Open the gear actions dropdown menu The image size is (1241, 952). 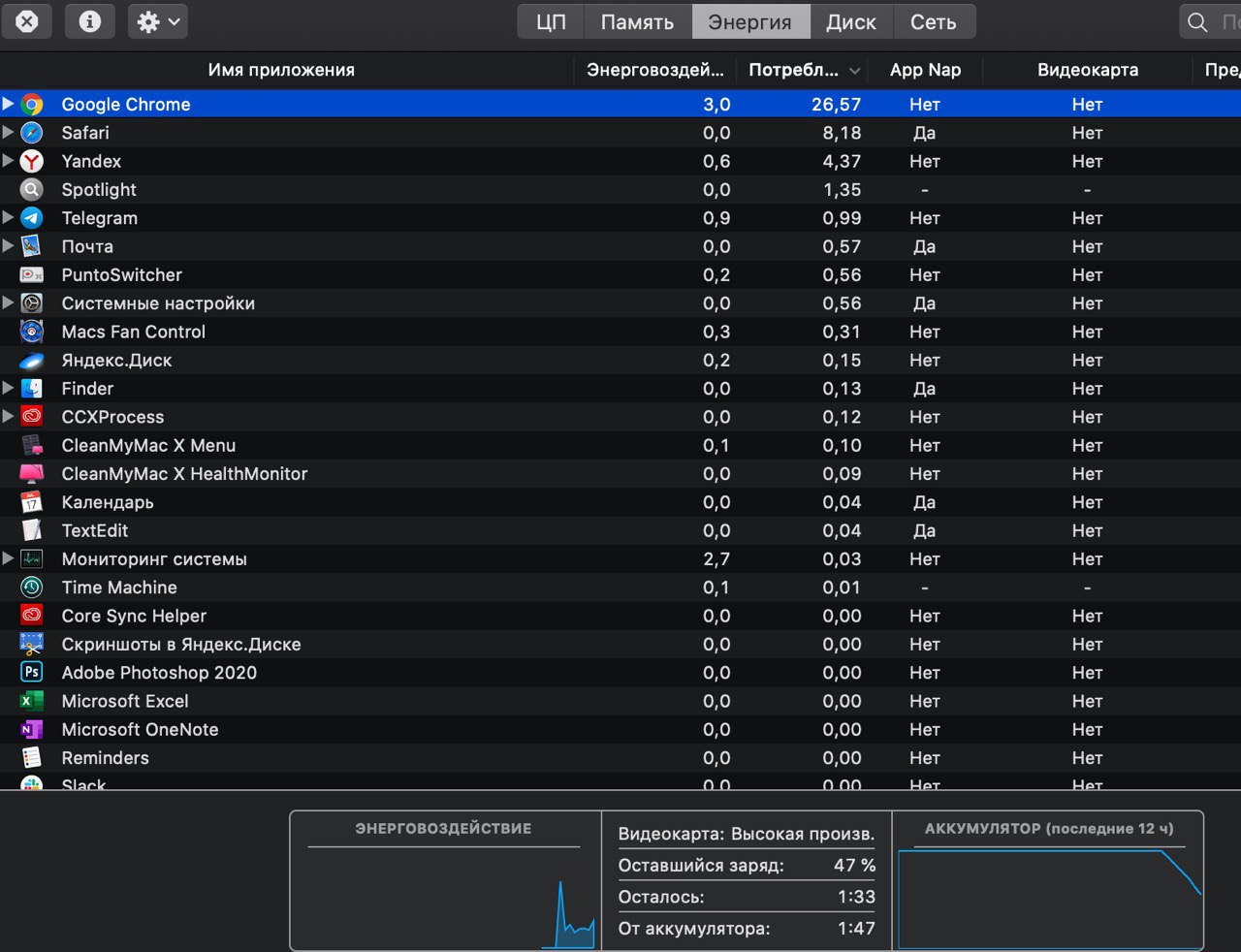click(x=158, y=21)
